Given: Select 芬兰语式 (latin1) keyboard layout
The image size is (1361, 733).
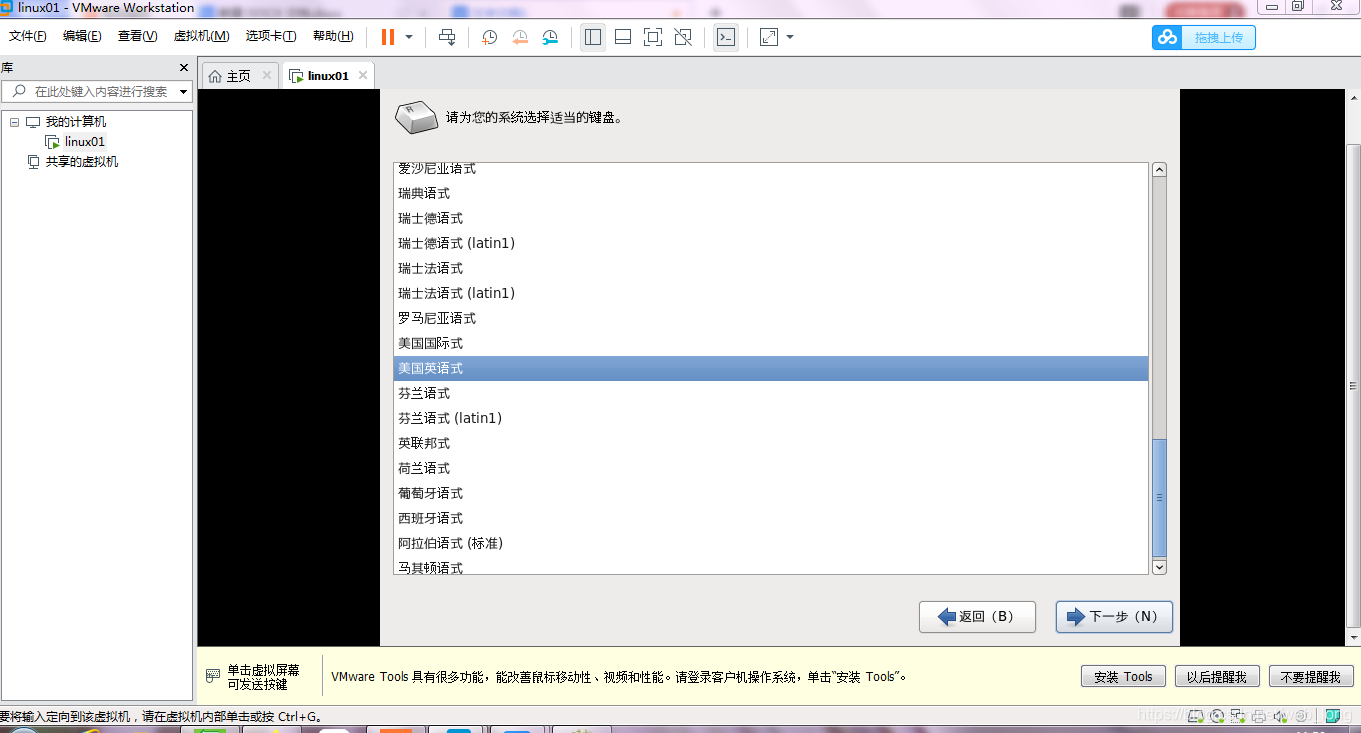Looking at the screenshot, I should click(x=771, y=418).
